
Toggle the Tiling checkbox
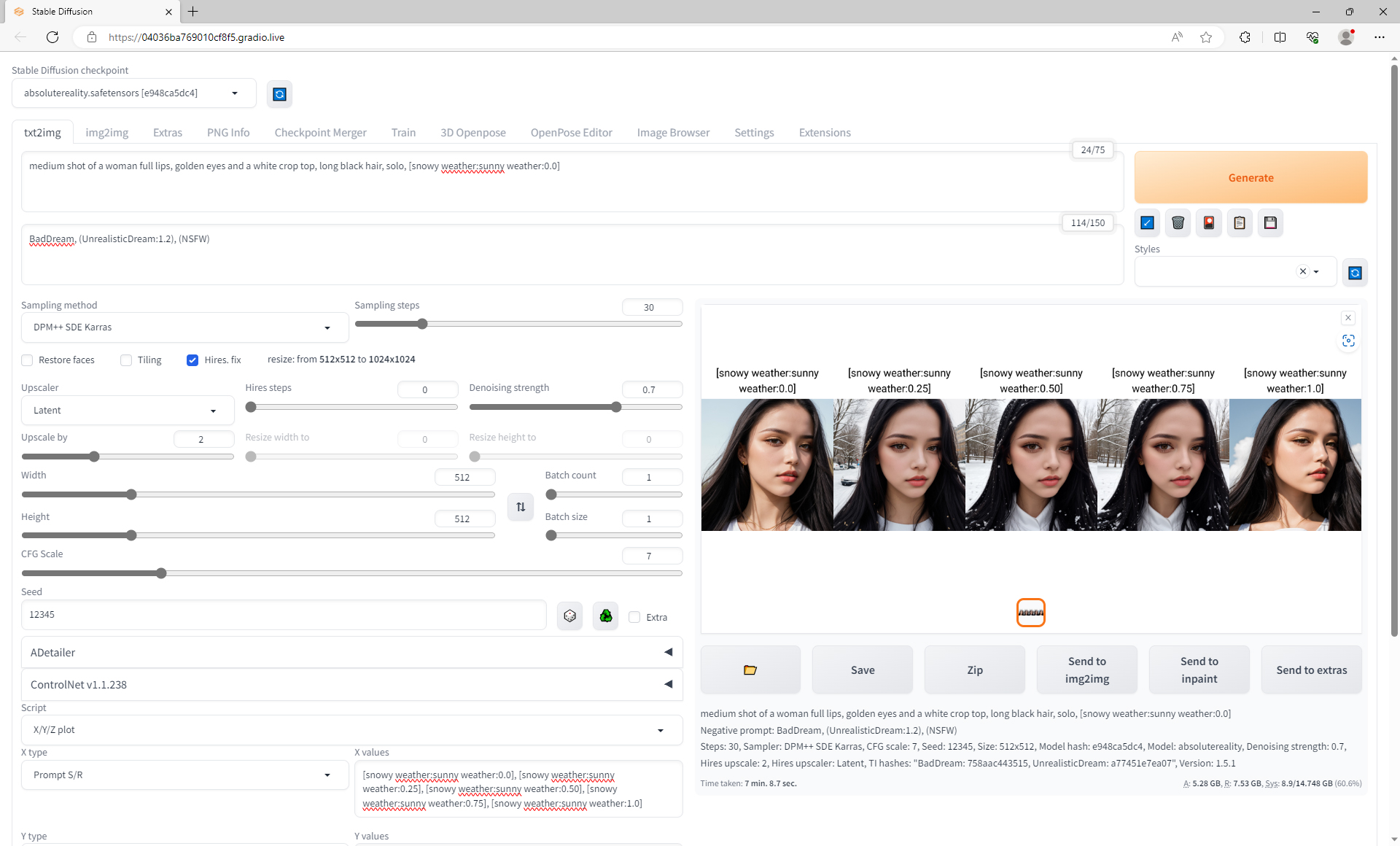[126, 360]
